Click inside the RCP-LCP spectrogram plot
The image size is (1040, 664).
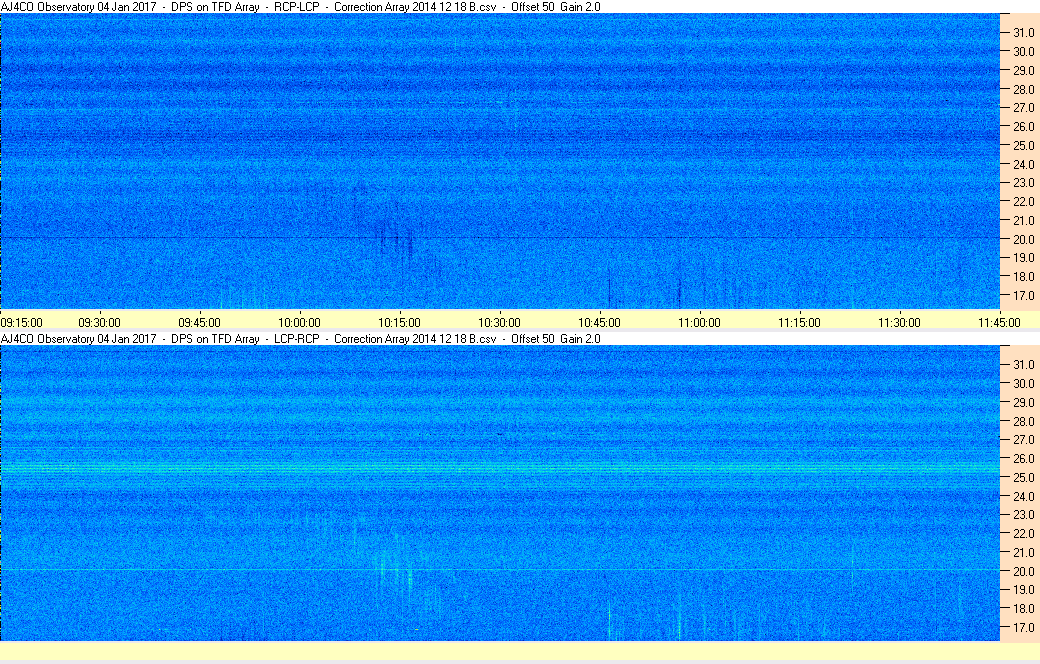[x=500, y=161]
